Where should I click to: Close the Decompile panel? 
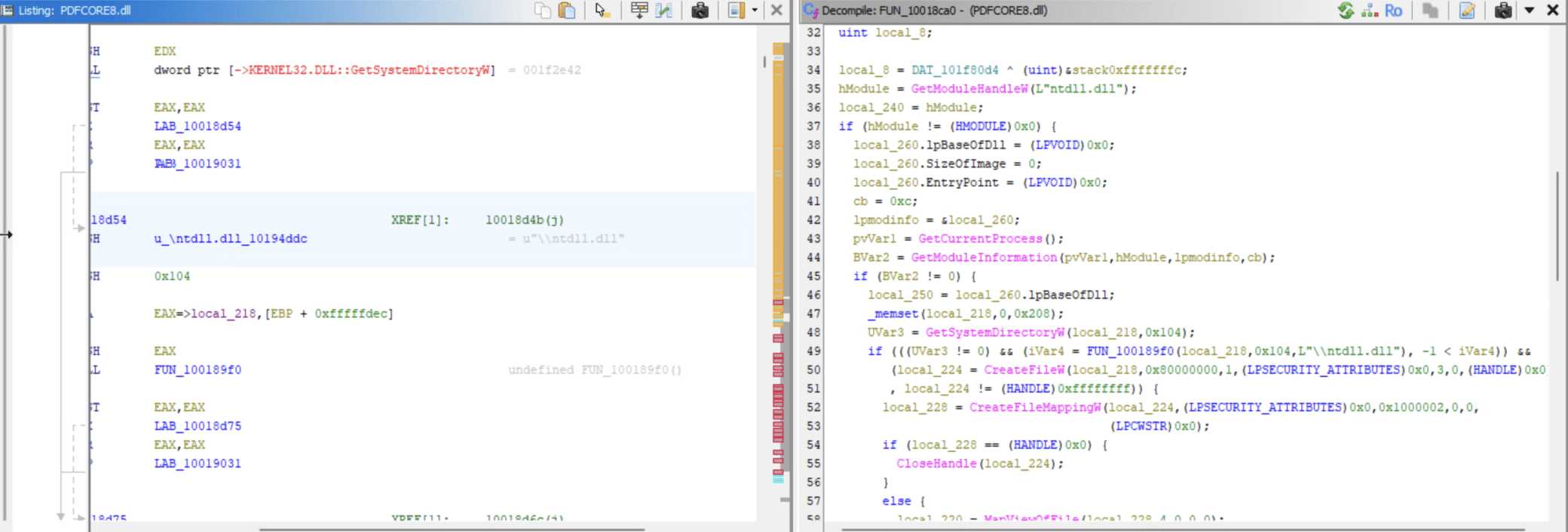[1553, 11]
